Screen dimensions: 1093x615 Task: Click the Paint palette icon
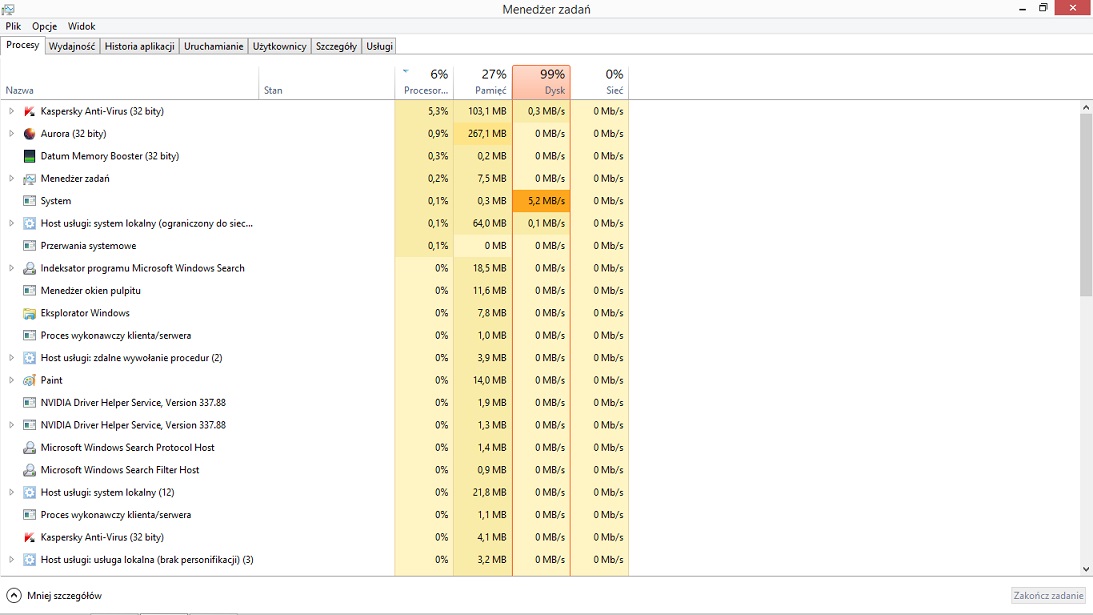(x=29, y=380)
